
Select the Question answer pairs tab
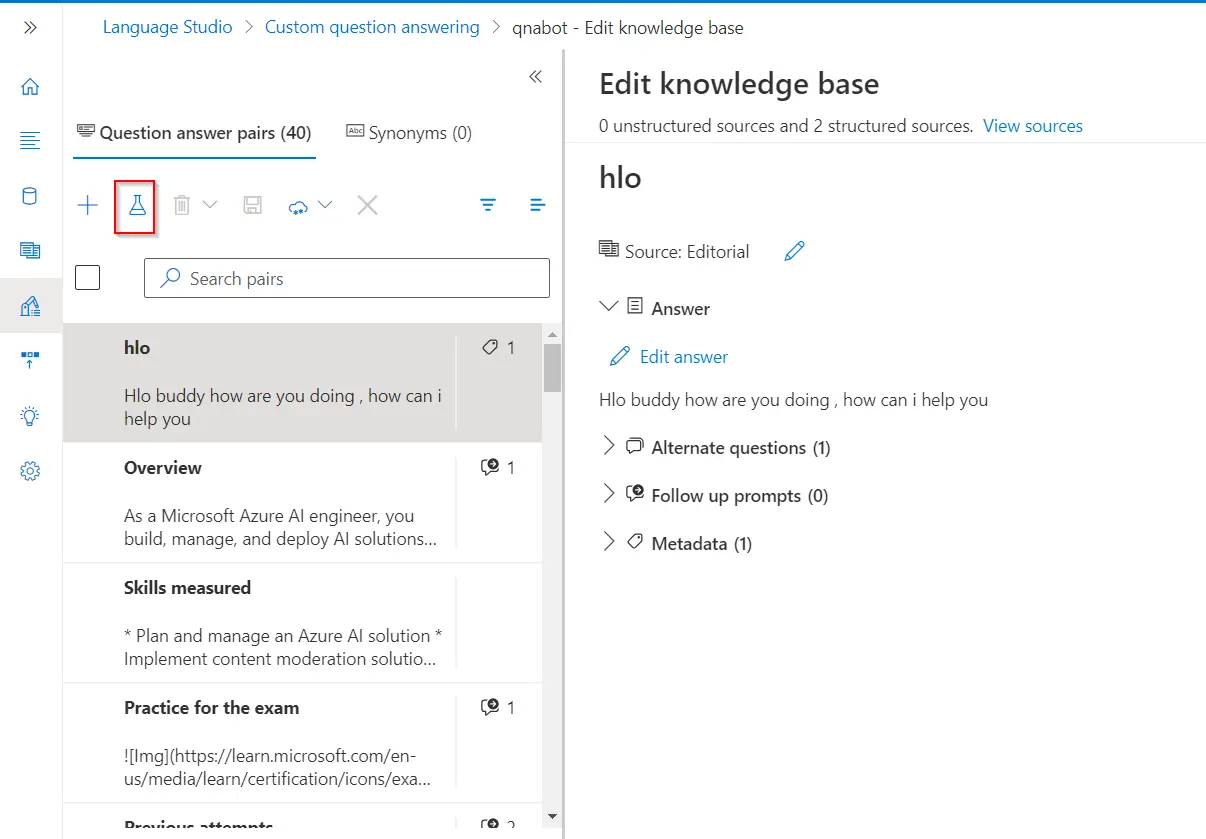tap(194, 133)
